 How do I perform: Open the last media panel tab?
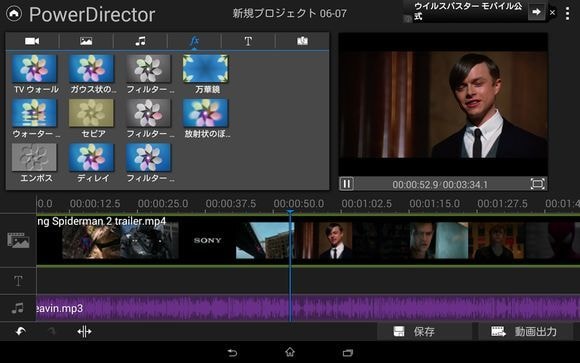[x=302, y=41]
